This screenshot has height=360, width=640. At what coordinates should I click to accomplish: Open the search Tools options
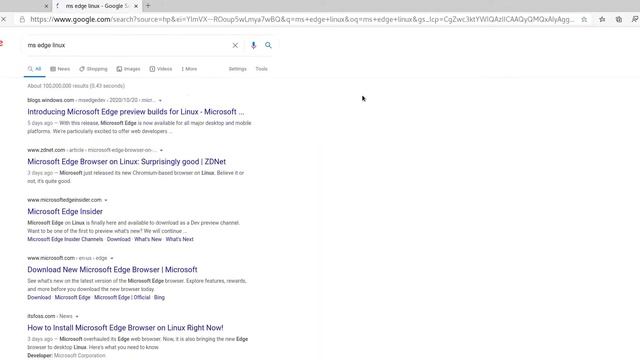[262, 69]
